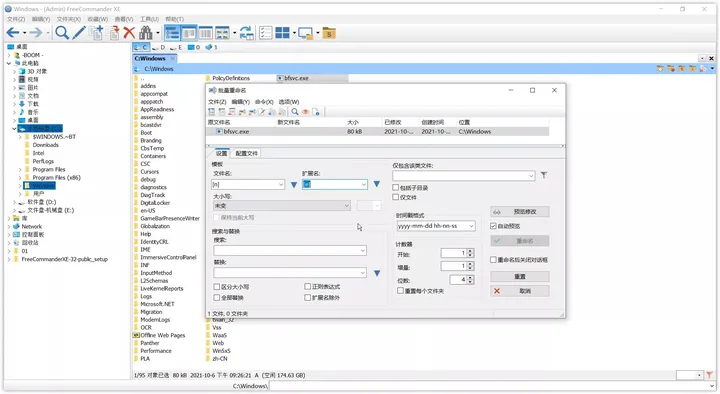This screenshot has height=394, width=720.
Task: Click into the 仅包含该类文件 input field
Action: coord(463,175)
